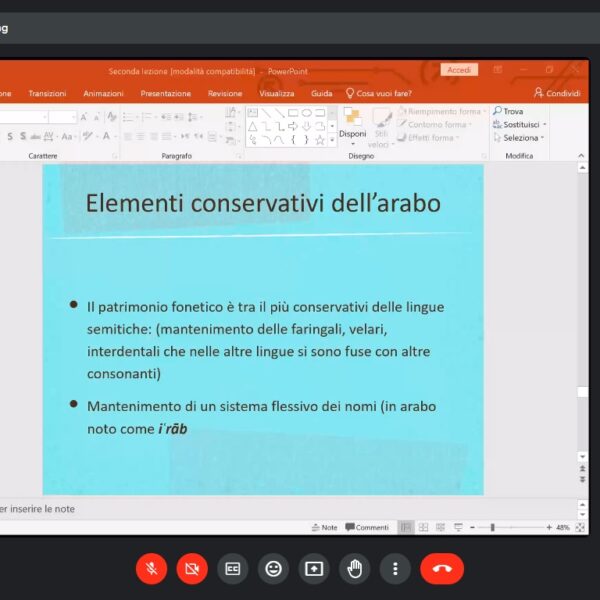Toggle closed captions with the CC button
The height and width of the screenshot is (600, 600).
point(233,569)
